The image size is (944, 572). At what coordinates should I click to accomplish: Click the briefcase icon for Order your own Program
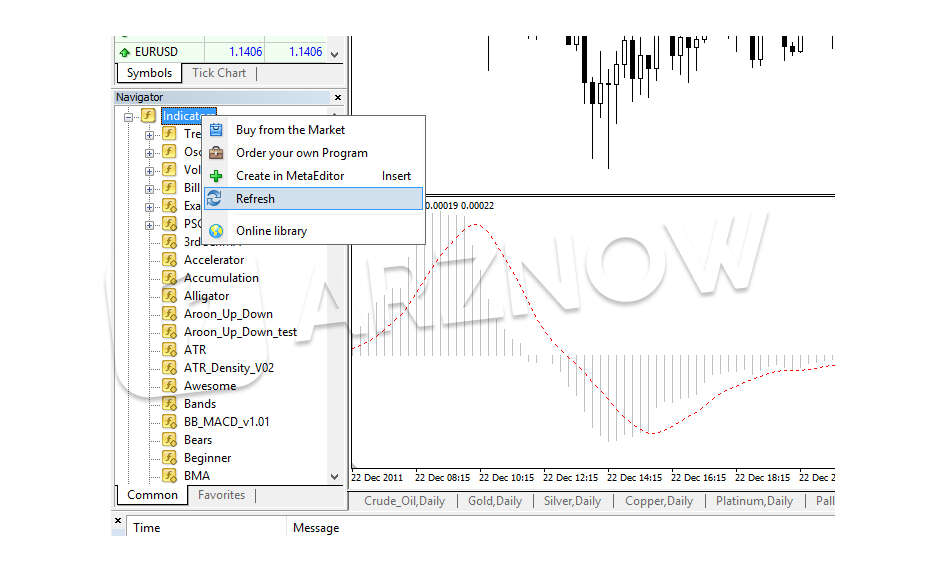point(216,152)
